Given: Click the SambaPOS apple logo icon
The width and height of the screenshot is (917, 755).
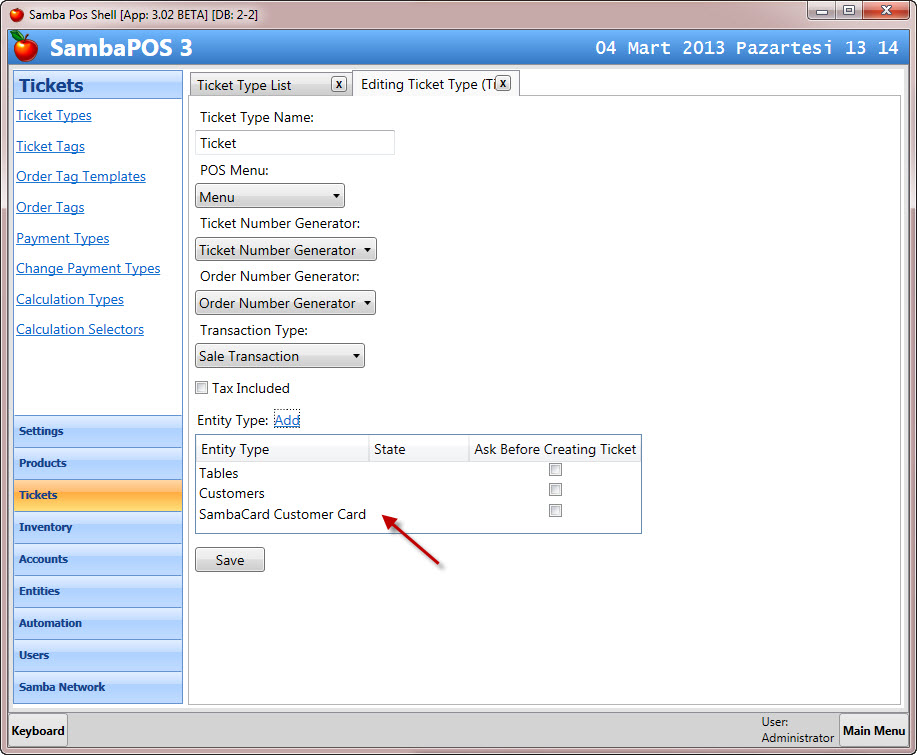Looking at the screenshot, I should coord(25,47).
